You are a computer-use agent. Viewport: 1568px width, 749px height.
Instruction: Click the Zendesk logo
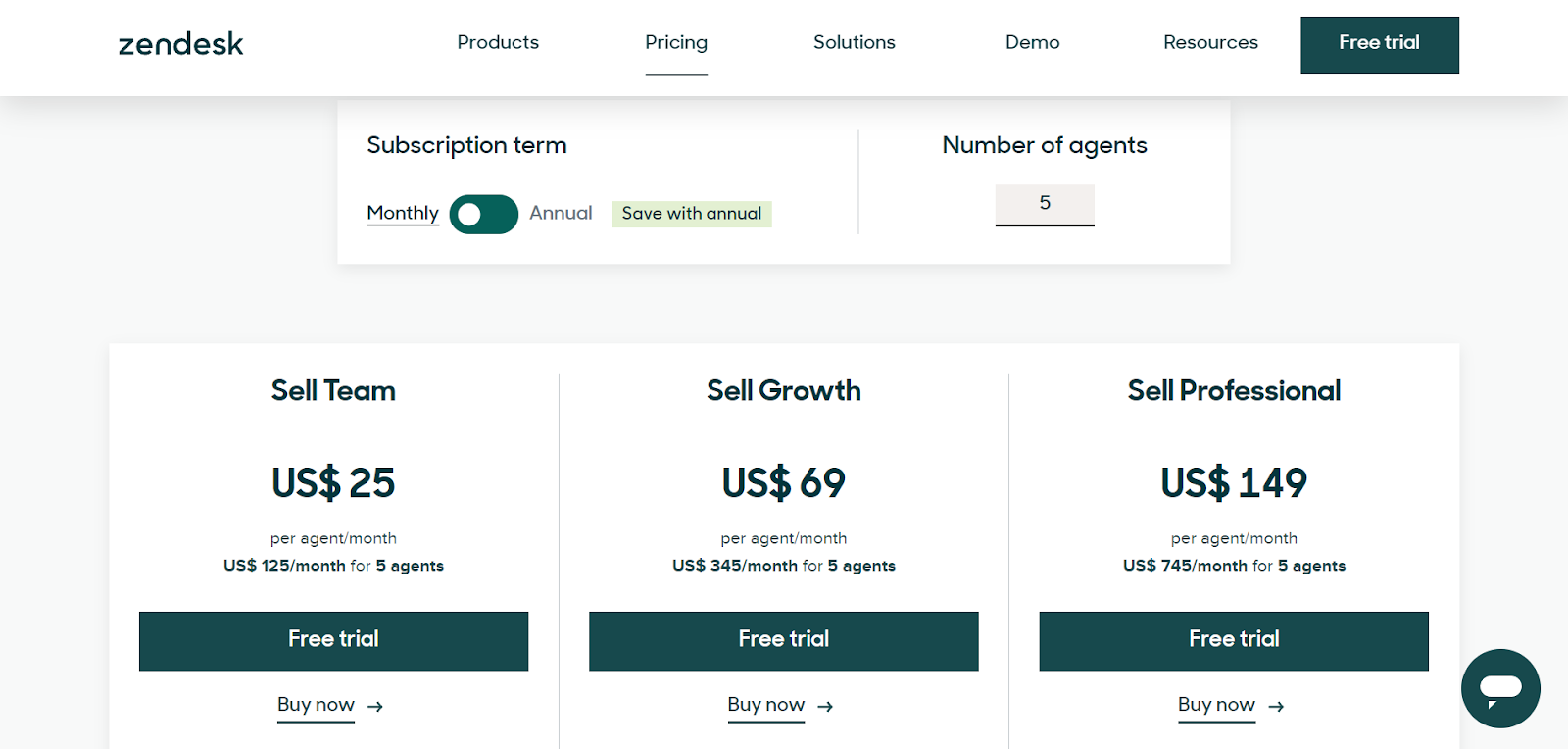(180, 44)
